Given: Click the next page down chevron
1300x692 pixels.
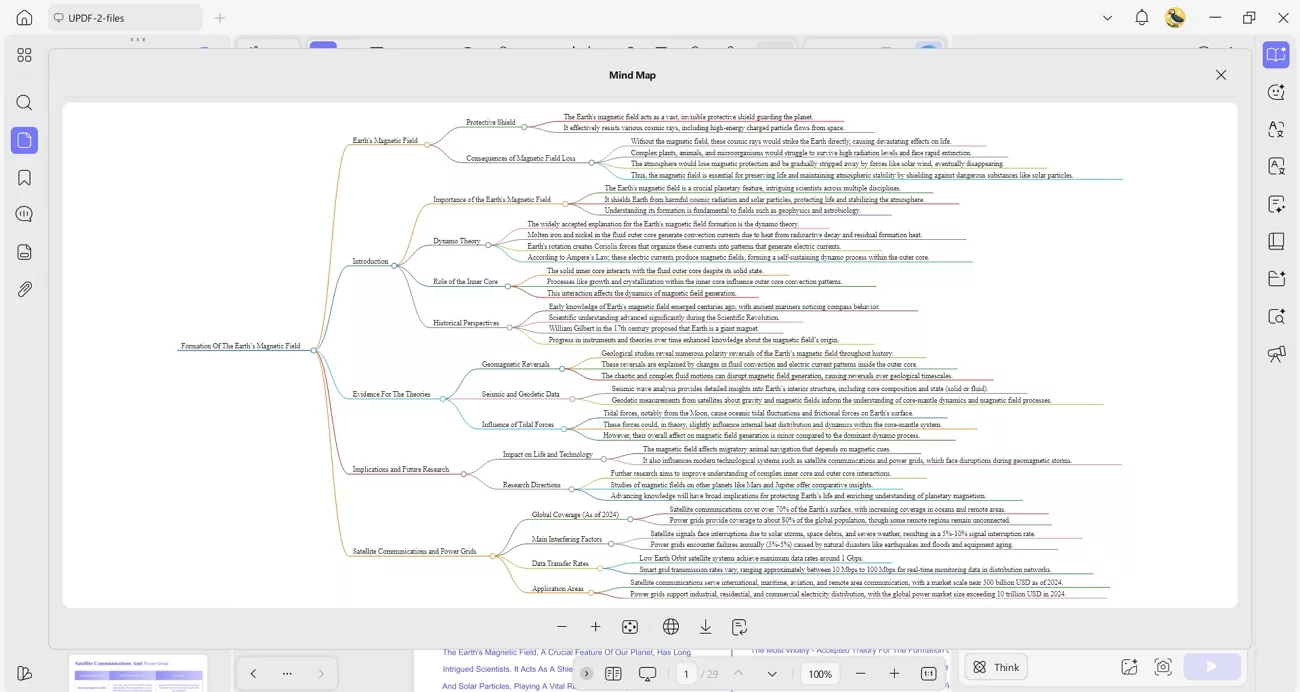Looking at the screenshot, I should pyautogui.click(x=772, y=674).
